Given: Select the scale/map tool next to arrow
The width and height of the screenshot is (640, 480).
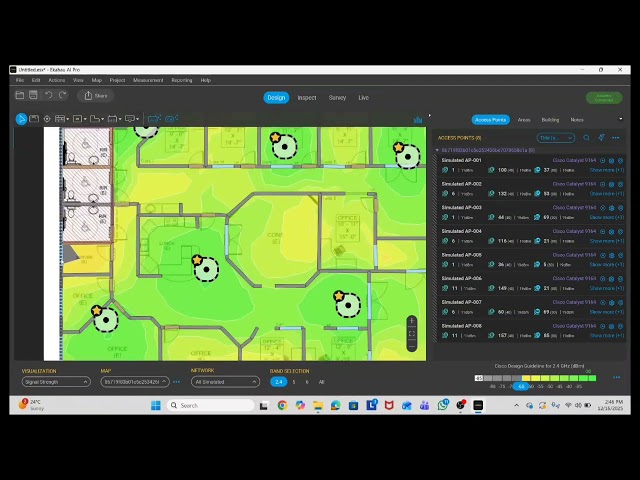Looking at the screenshot, I should point(34,119).
